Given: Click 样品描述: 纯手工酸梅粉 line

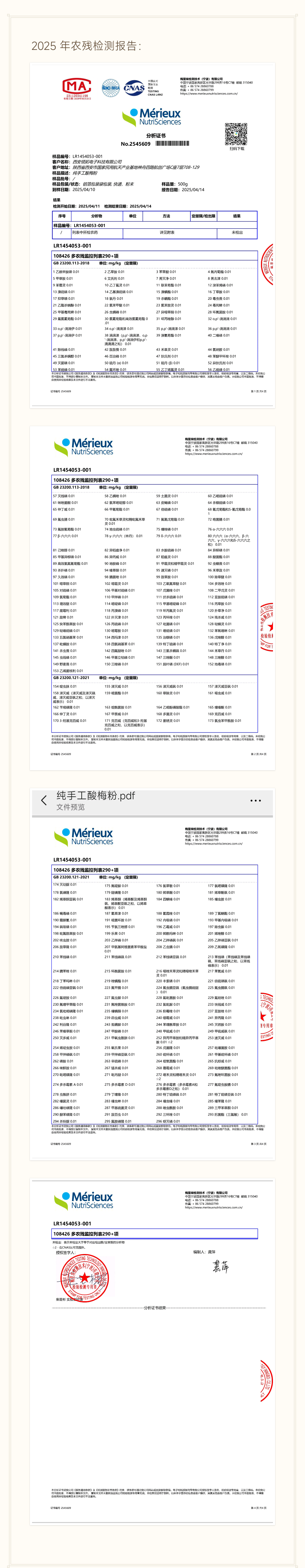Looking at the screenshot, I should pos(75,173).
